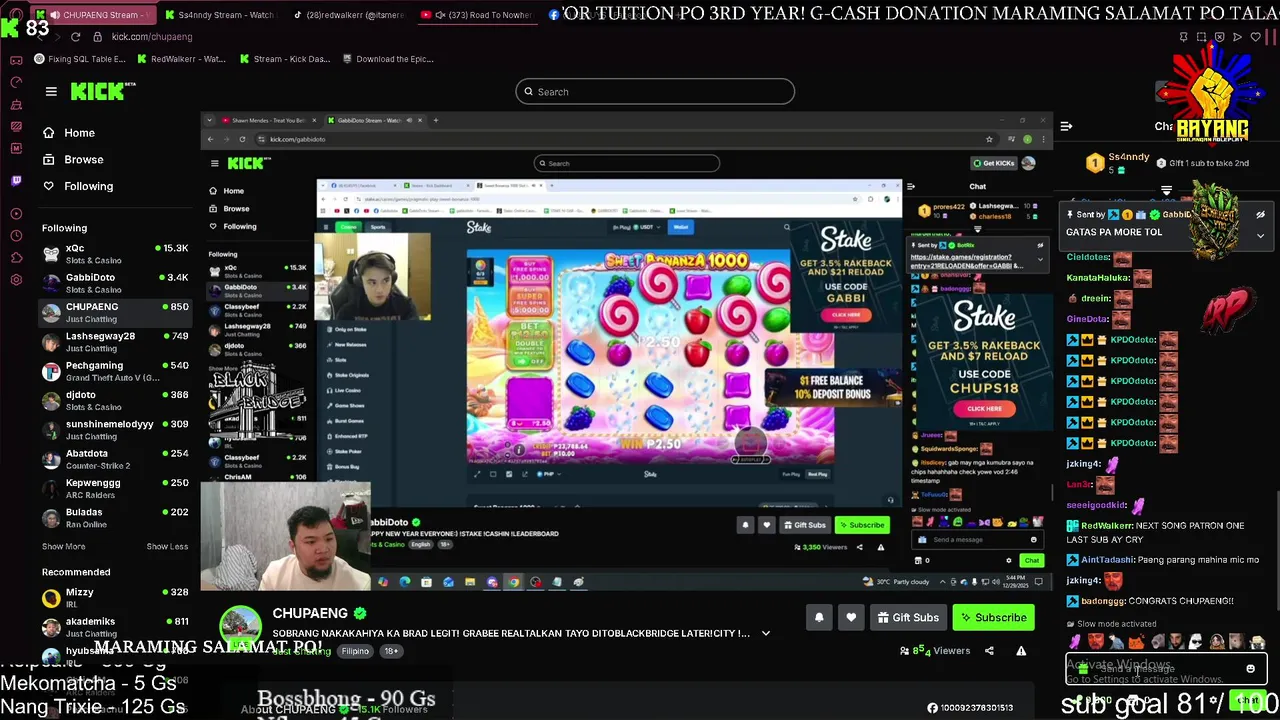Viewport: 1280px width, 720px height.
Task: Focus the Kick Search field
Action: pyautogui.click(x=655, y=92)
